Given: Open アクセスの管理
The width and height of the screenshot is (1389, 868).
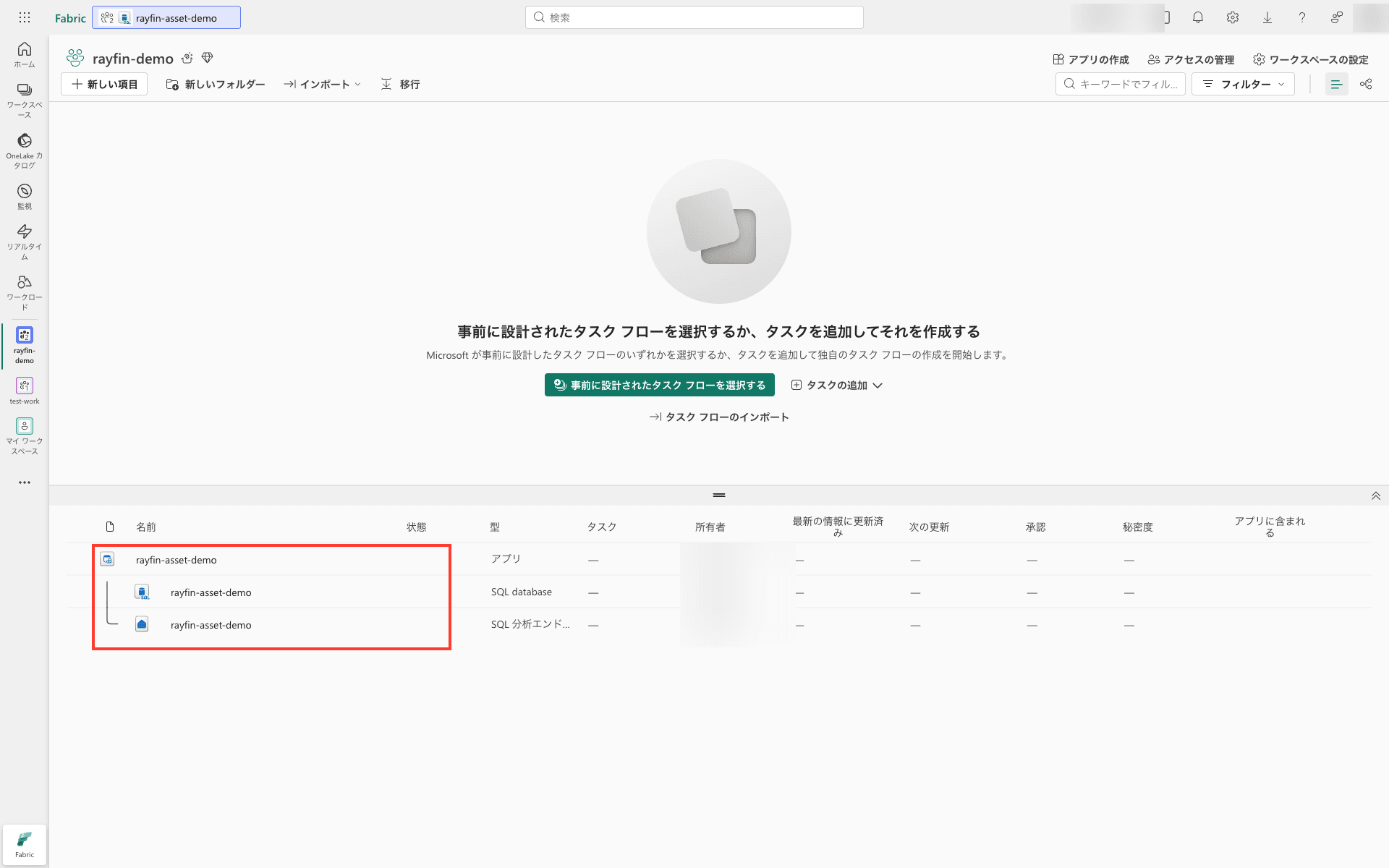Looking at the screenshot, I should coord(1191,59).
